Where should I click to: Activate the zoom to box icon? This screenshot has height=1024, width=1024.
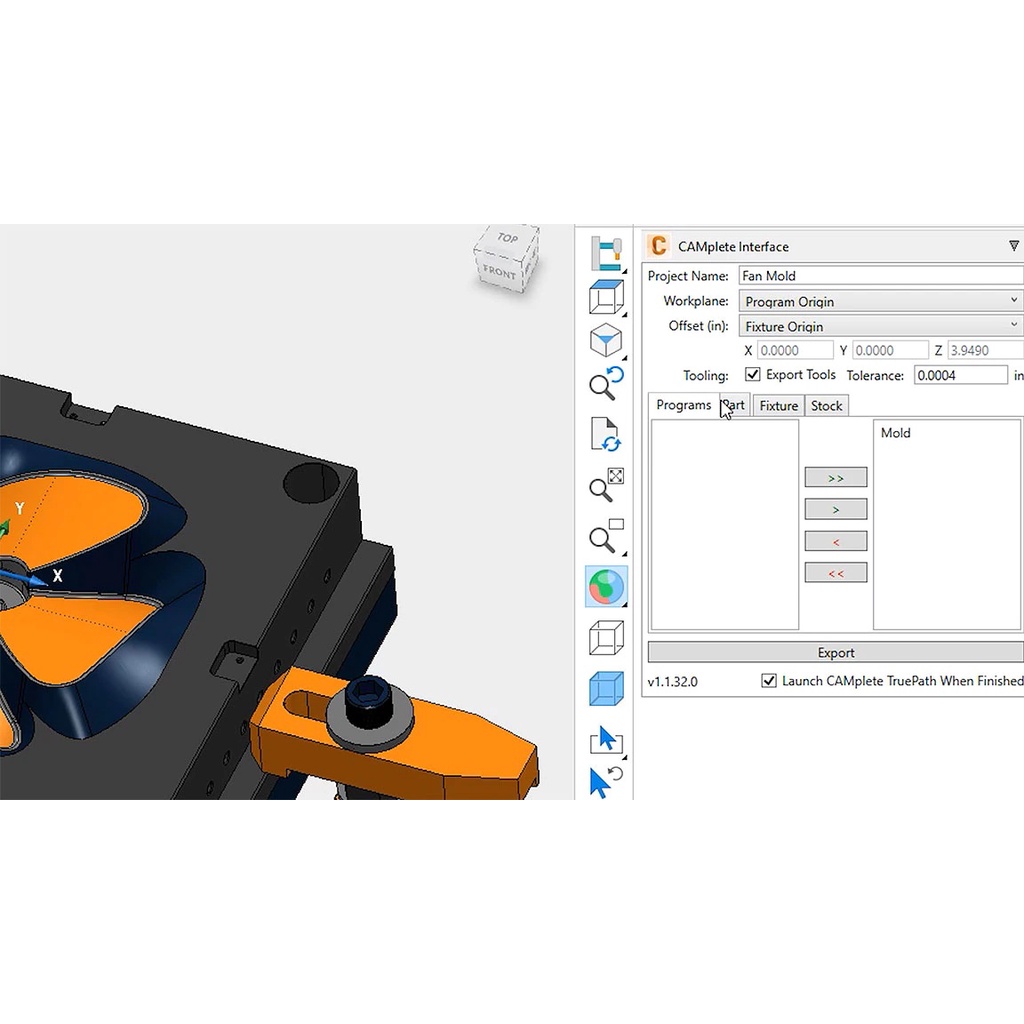tap(606, 536)
